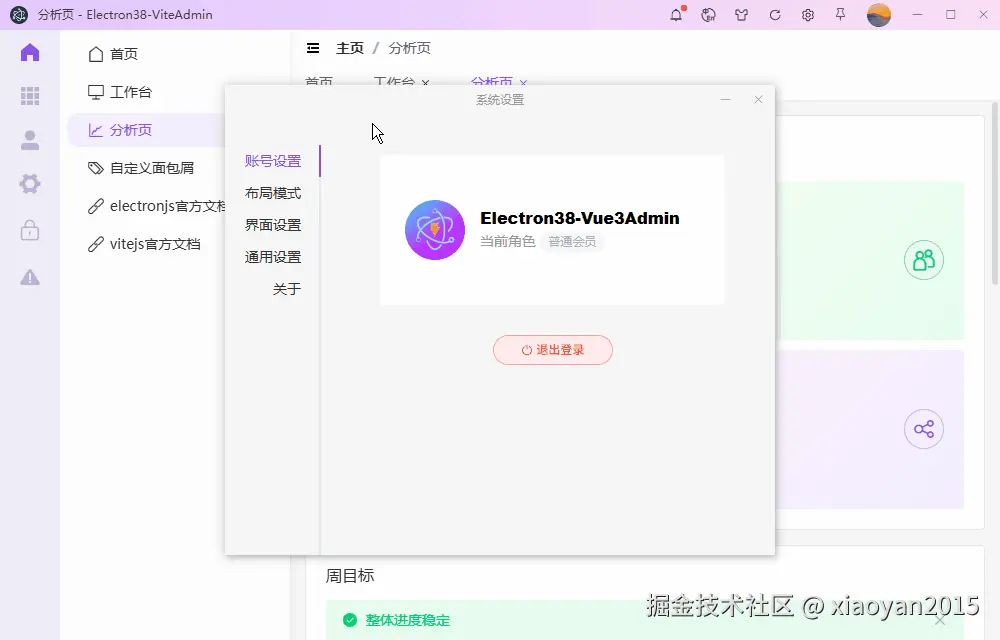This screenshot has width=1000, height=640.
Task: Open the language switcher in the title bar
Action: tap(708, 15)
